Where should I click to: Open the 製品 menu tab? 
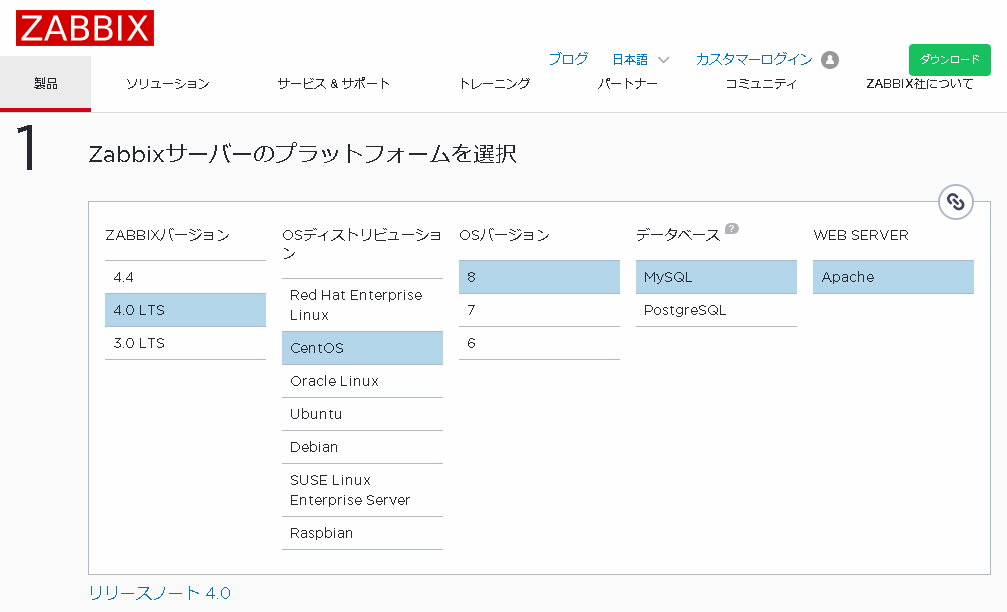(x=46, y=83)
